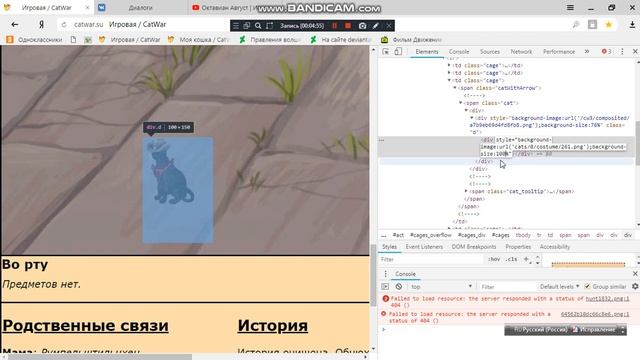Click the Bandicam magnifier icon
640x360 pixels.
tap(258, 25)
